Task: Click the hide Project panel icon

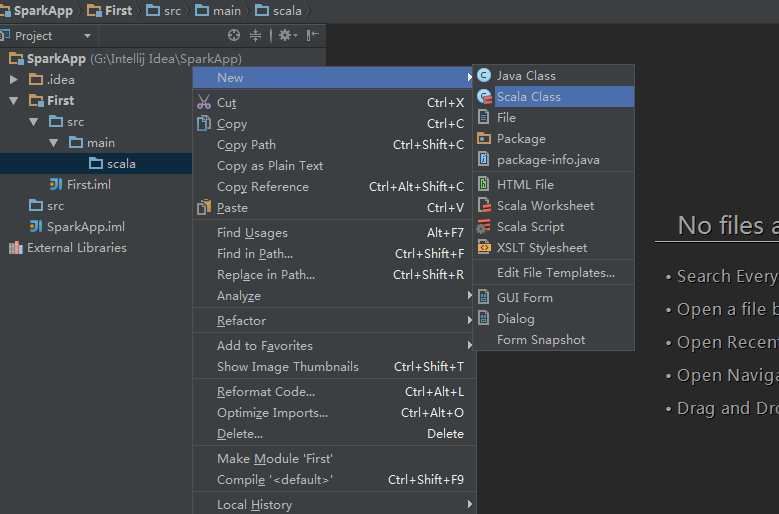Action: click(x=312, y=35)
